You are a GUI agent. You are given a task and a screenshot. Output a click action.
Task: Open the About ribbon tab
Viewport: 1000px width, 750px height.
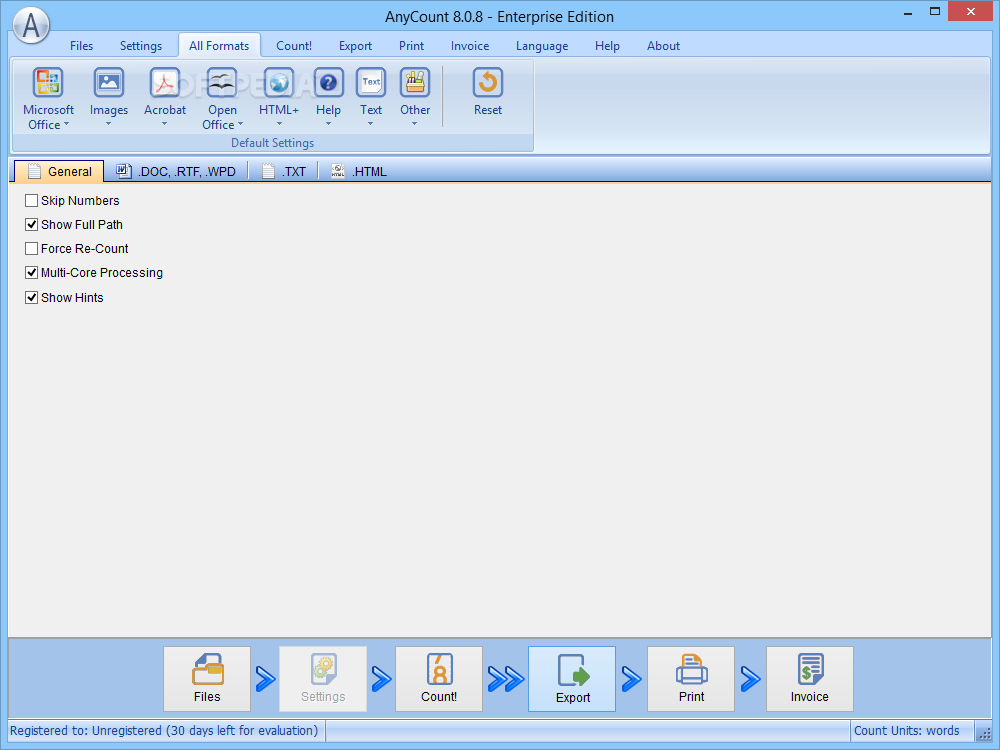point(663,46)
